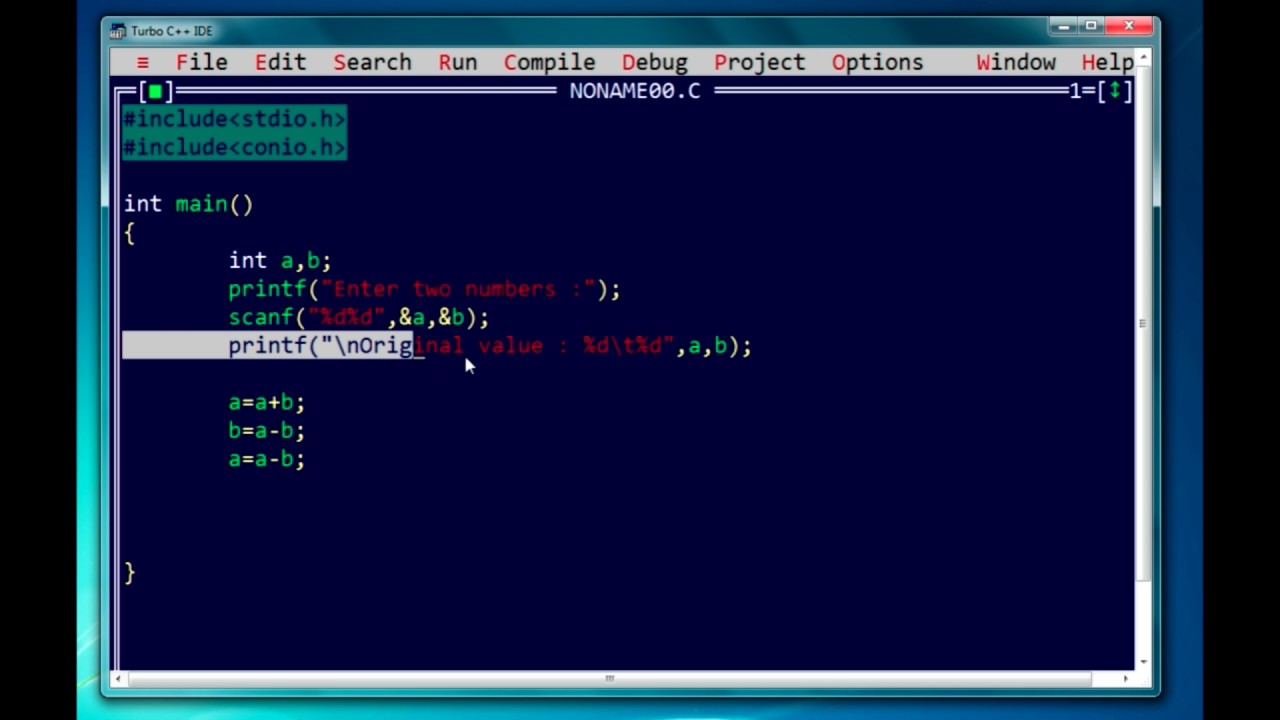
Task: Zoom editor window with green arrow icon
Action: 1114,91
